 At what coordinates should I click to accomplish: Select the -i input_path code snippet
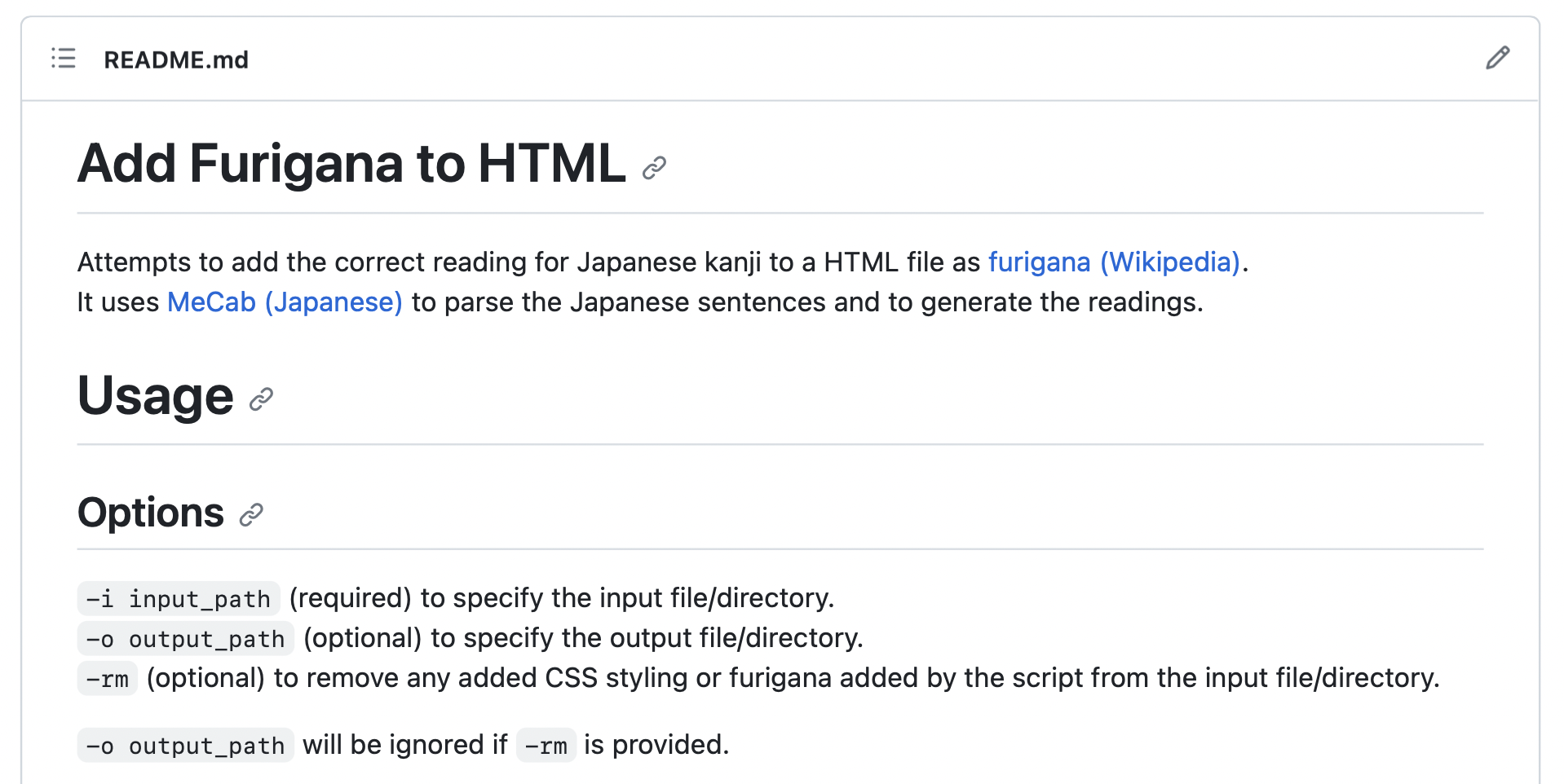click(178, 598)
